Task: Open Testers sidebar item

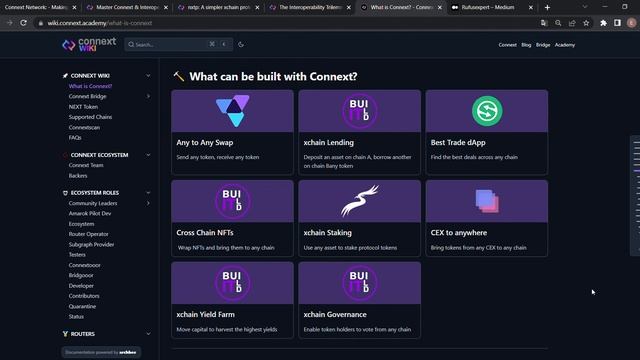Action: tap(77, 255)
